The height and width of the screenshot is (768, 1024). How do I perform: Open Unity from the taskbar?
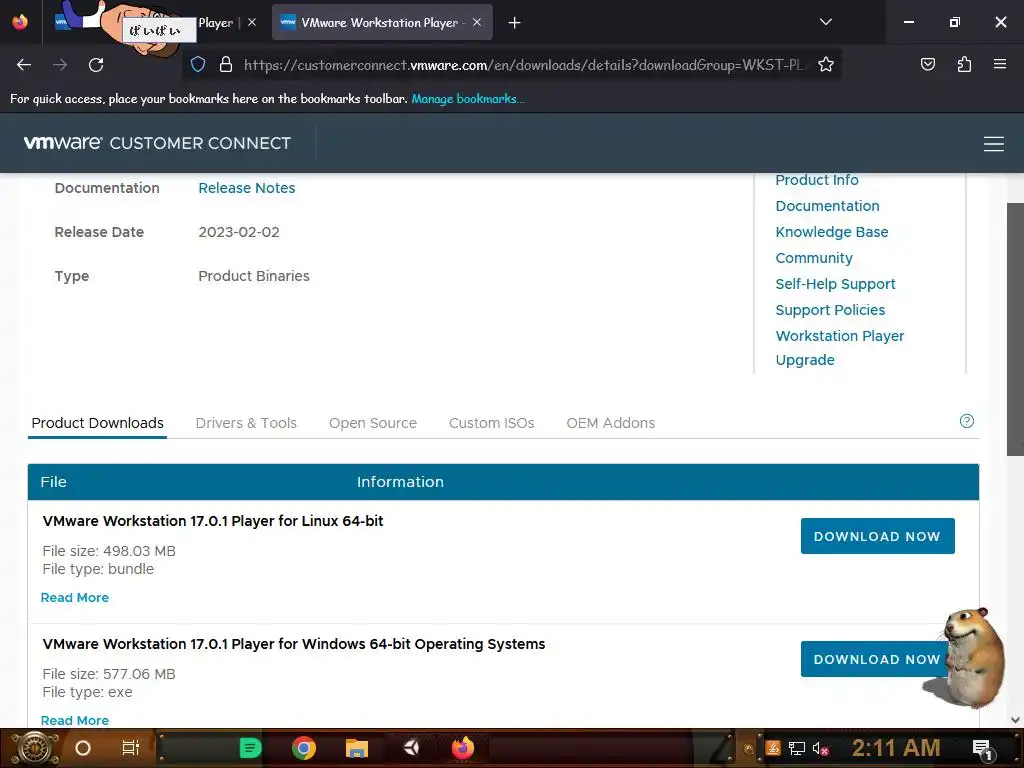tap(411, 748)
